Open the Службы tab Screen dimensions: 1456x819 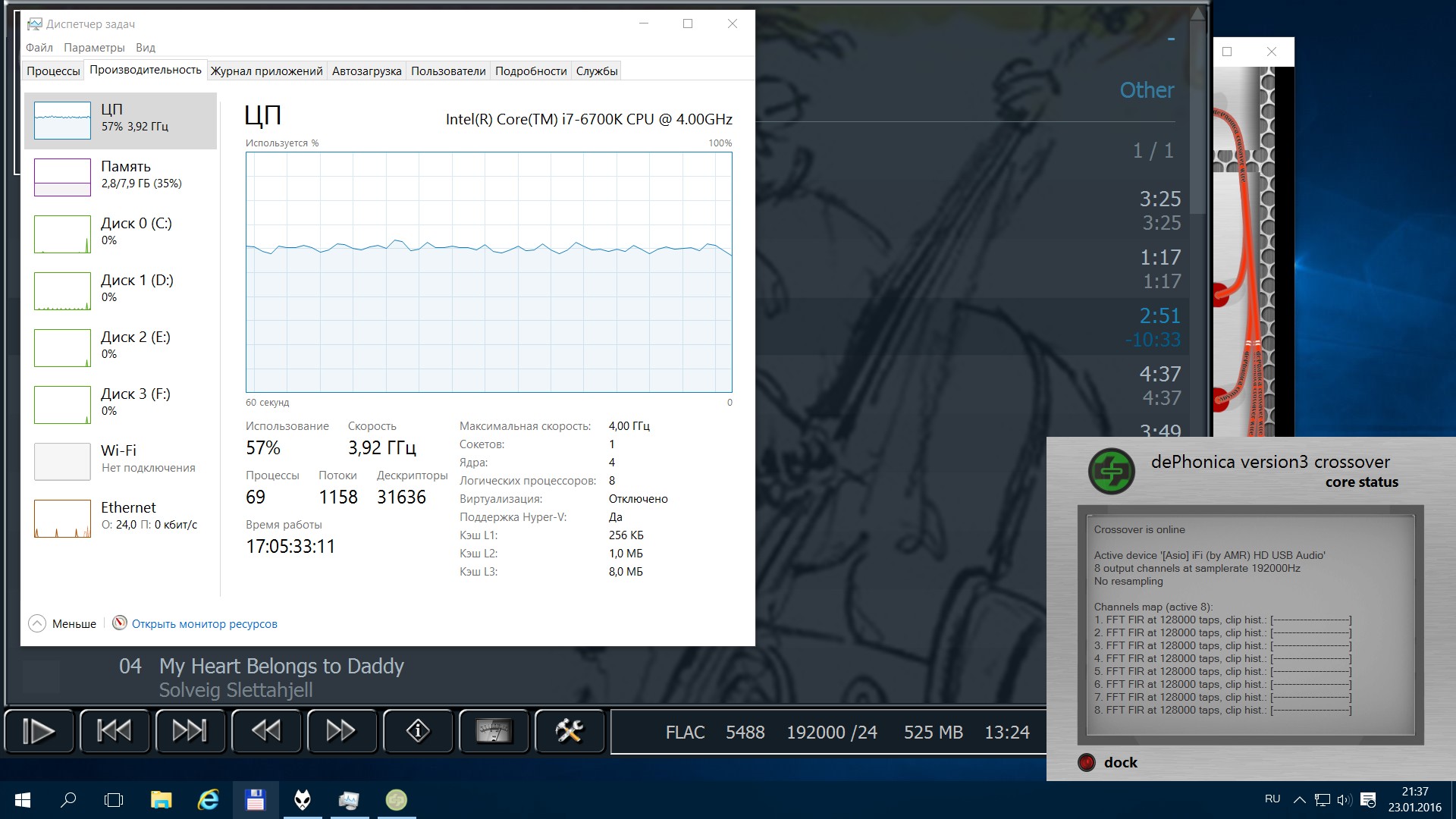tap(597, 71)
